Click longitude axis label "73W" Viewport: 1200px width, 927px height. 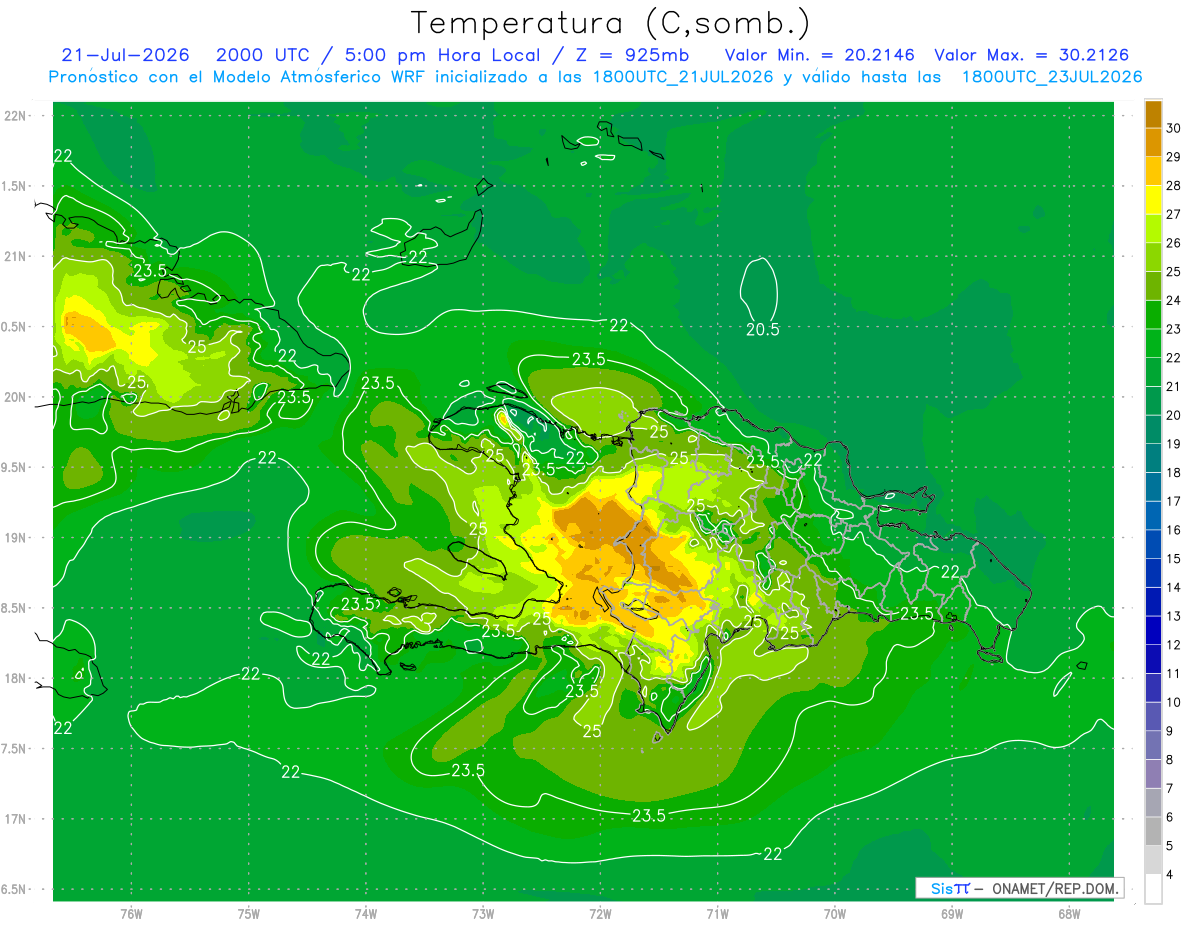tap(483, 914)
